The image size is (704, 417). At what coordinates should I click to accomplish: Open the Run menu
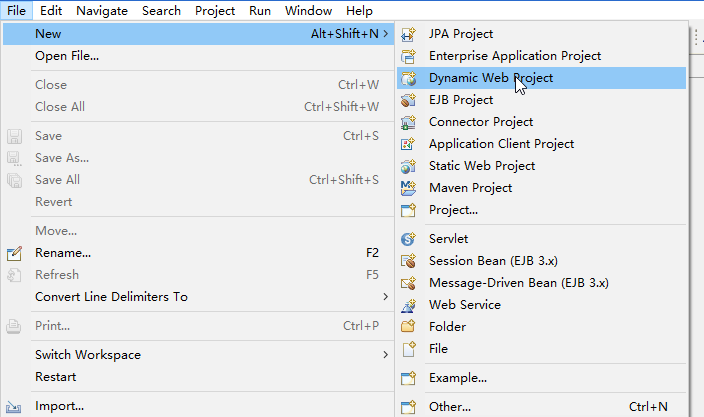click(260, 10)
